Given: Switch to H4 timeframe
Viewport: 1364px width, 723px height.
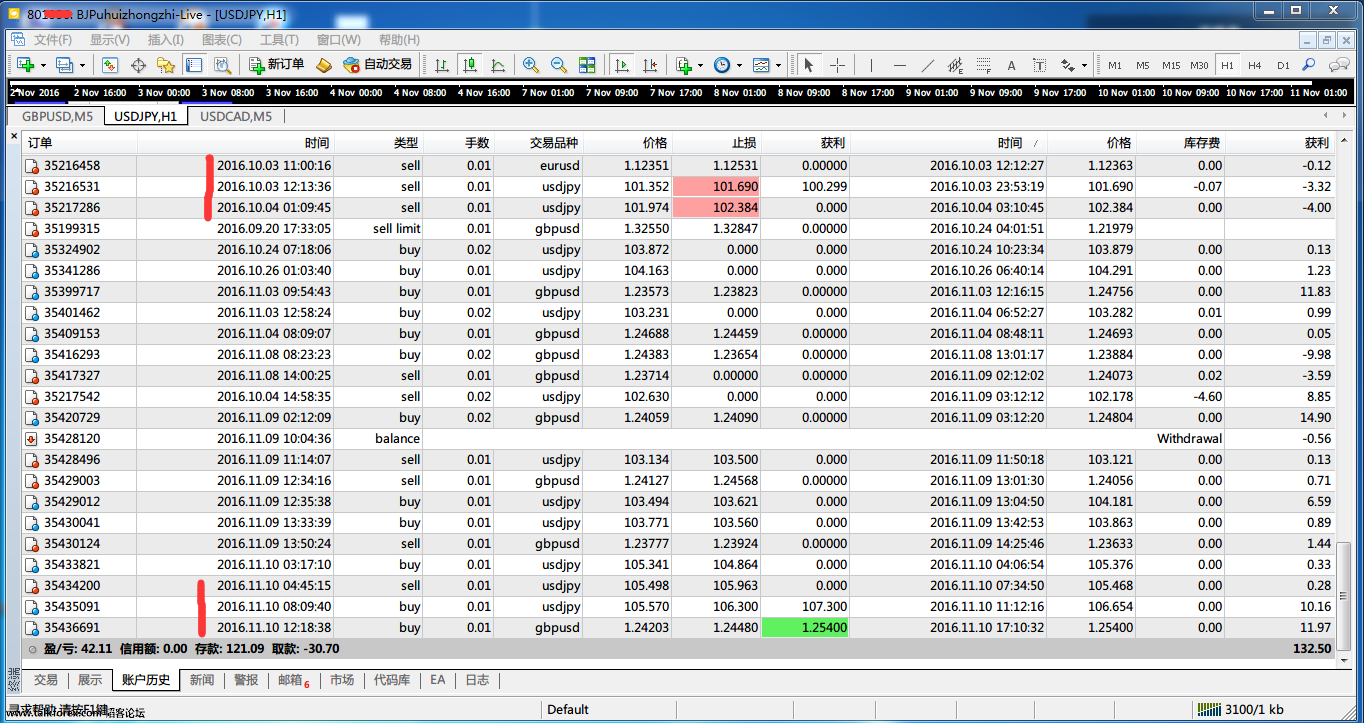Looking at the screenshot, I should [1255, 65].
